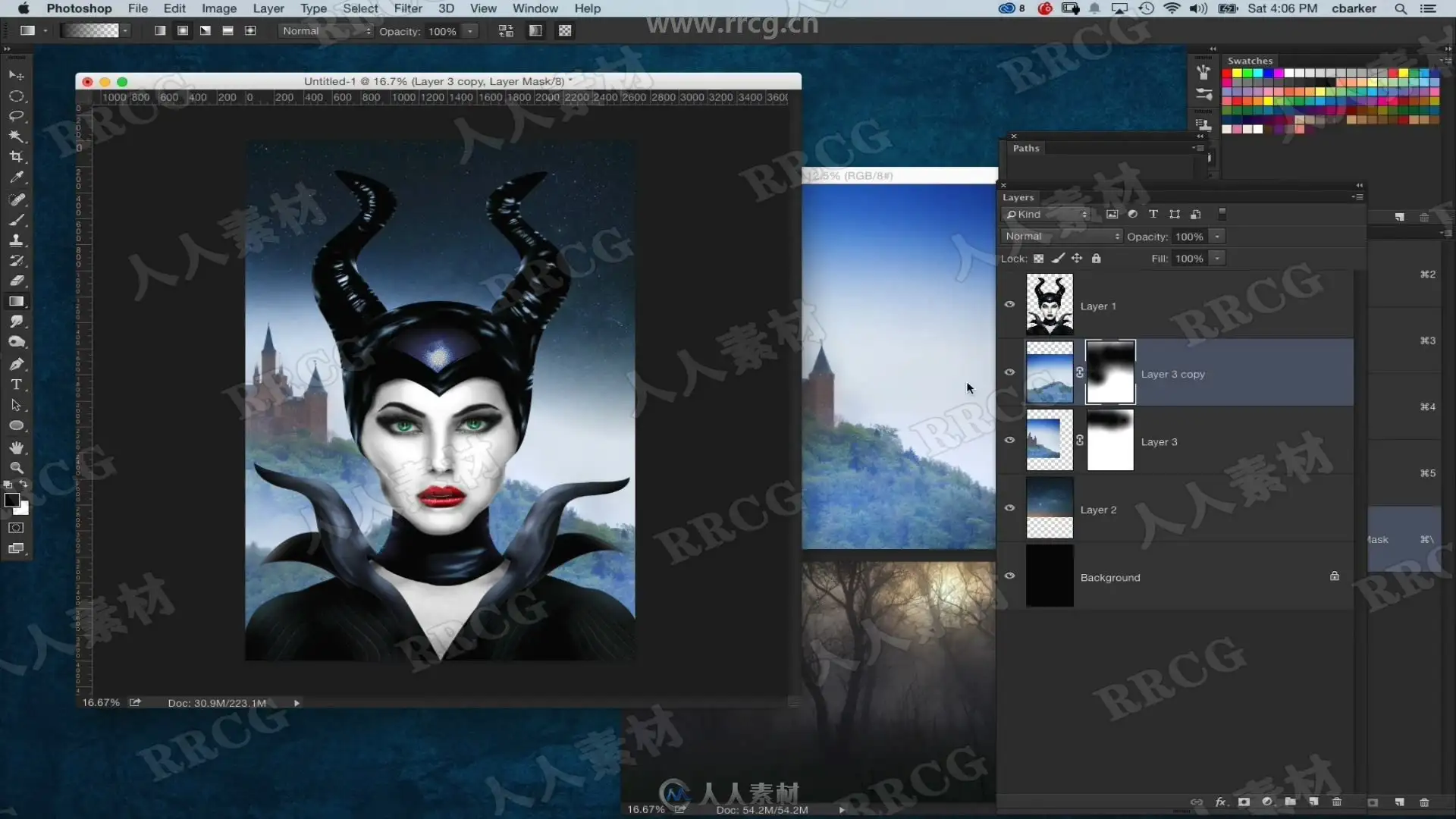Open the Window menu
Image resolution: width=1456 pixels, height=819 pixels.
click(535, 8)
